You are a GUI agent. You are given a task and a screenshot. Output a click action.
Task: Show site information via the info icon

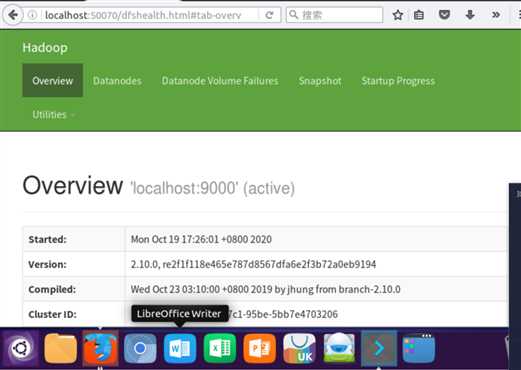[32, 15]
